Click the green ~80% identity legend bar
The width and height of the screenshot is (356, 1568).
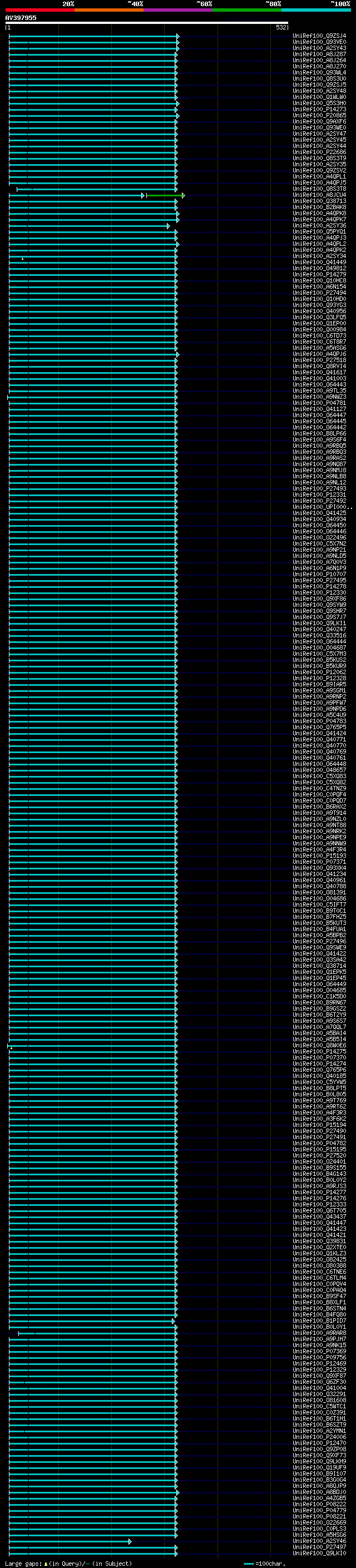click(x=247, y=10)
